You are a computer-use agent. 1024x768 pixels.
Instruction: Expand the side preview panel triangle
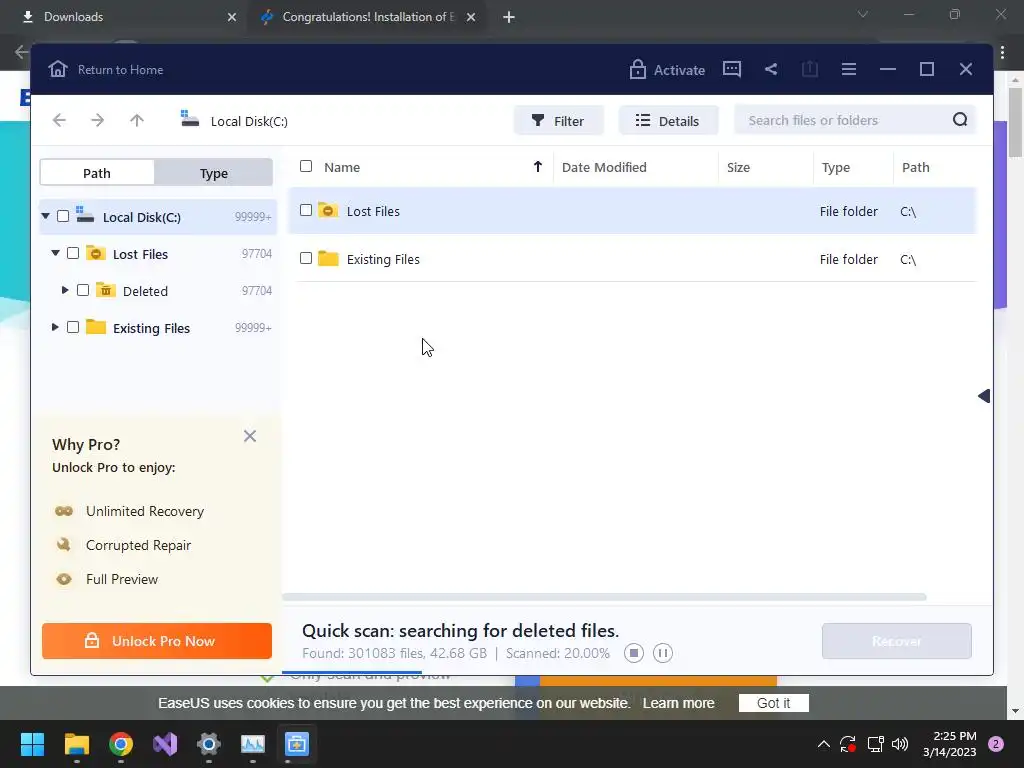coord(984,396)
